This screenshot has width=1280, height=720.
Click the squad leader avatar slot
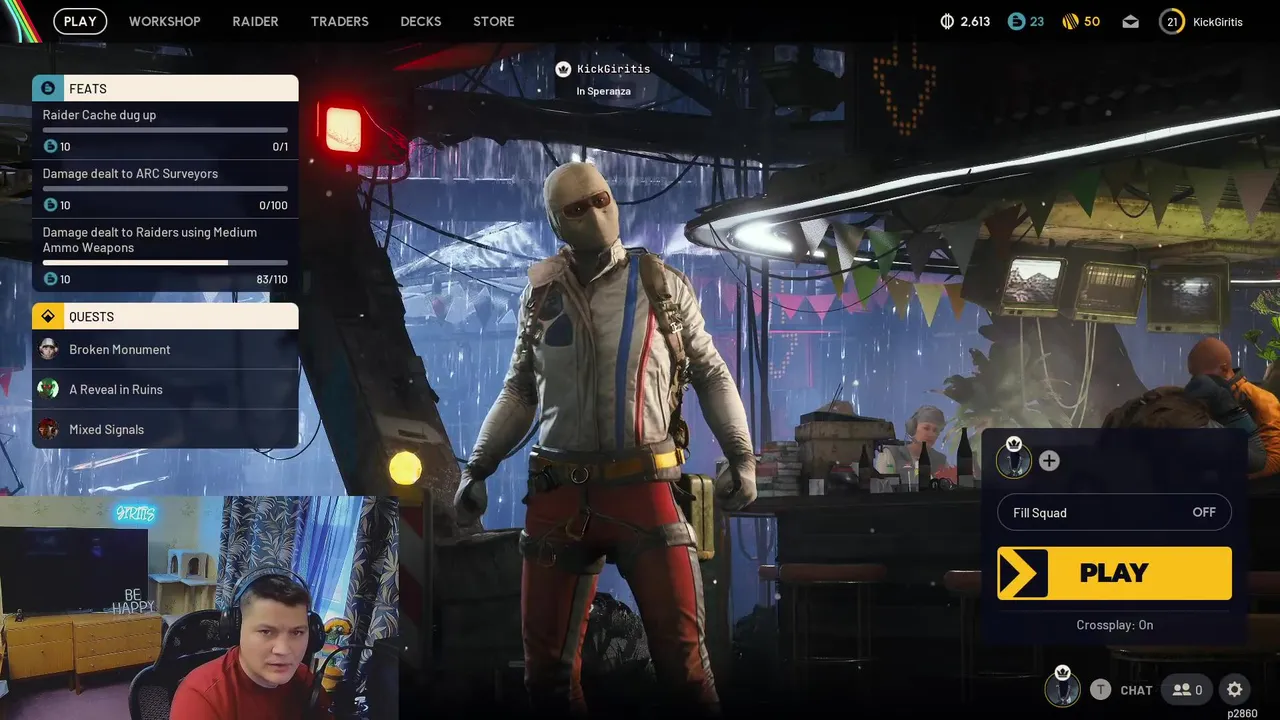tap(1014, 459)
